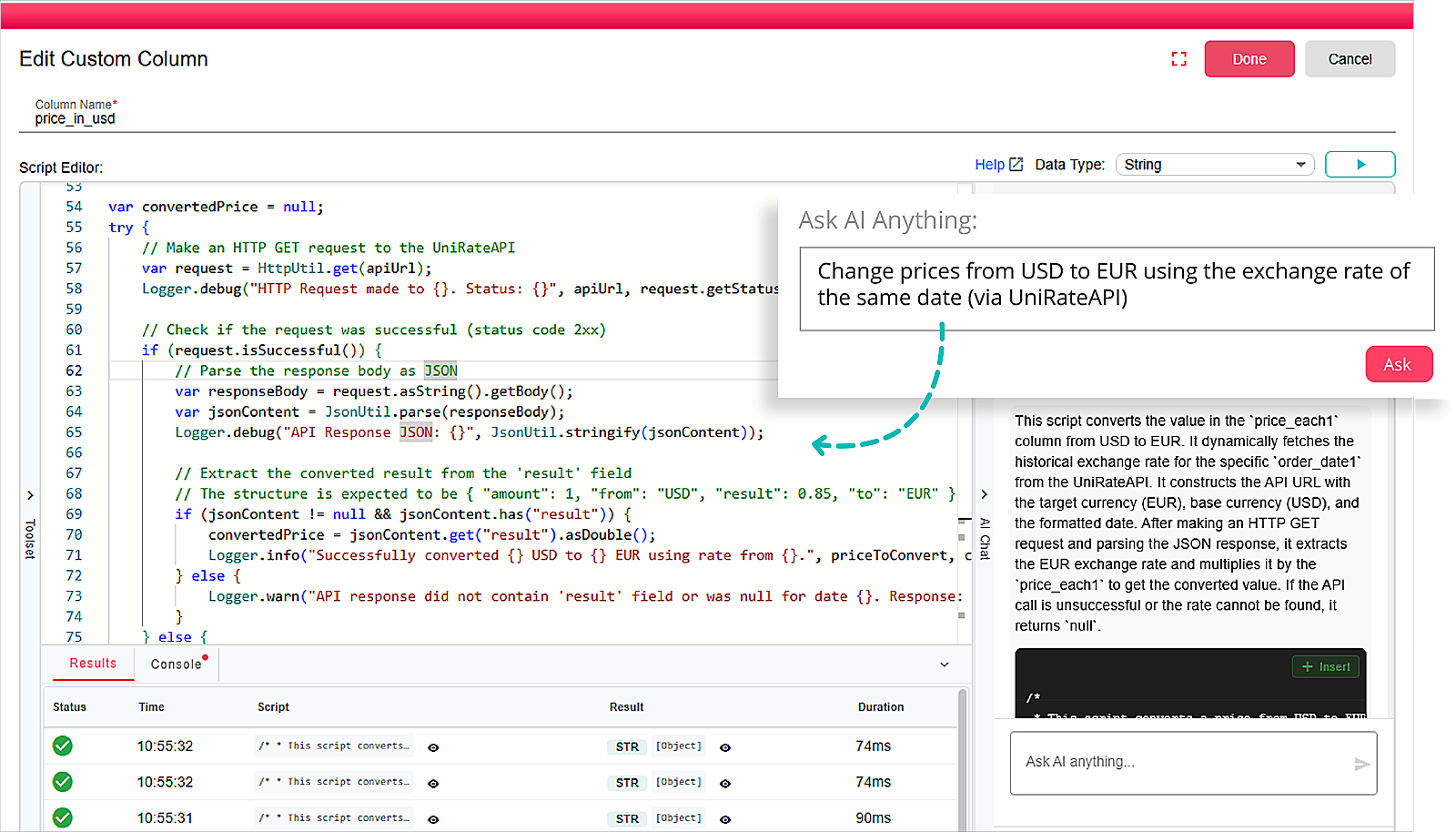
Task: Click the results table vertical scrollbar
Action: point(962,756)
